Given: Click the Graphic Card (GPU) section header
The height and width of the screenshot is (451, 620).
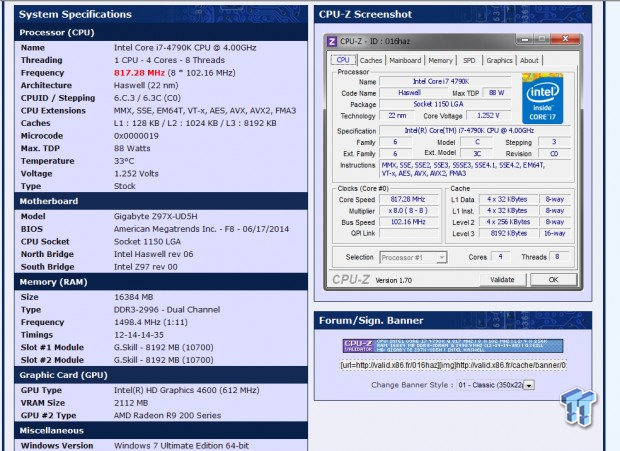Looking at the screenshot, I should [x=161, y=375].
